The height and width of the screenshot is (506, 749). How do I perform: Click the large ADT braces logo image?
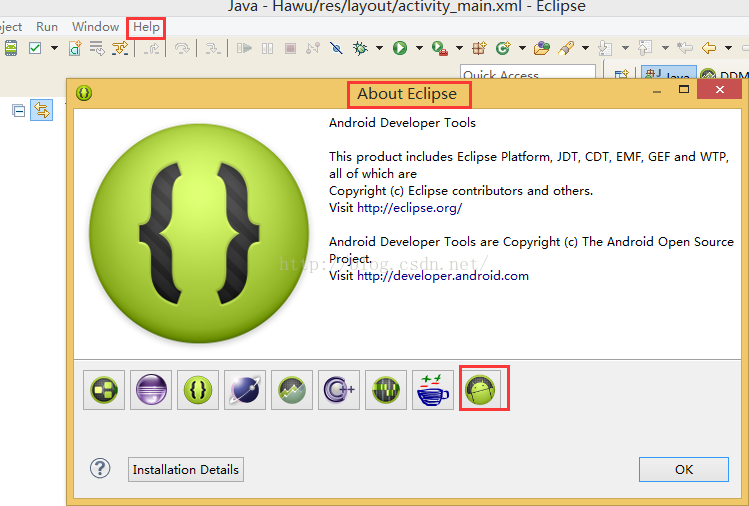(x=199, y=233)
